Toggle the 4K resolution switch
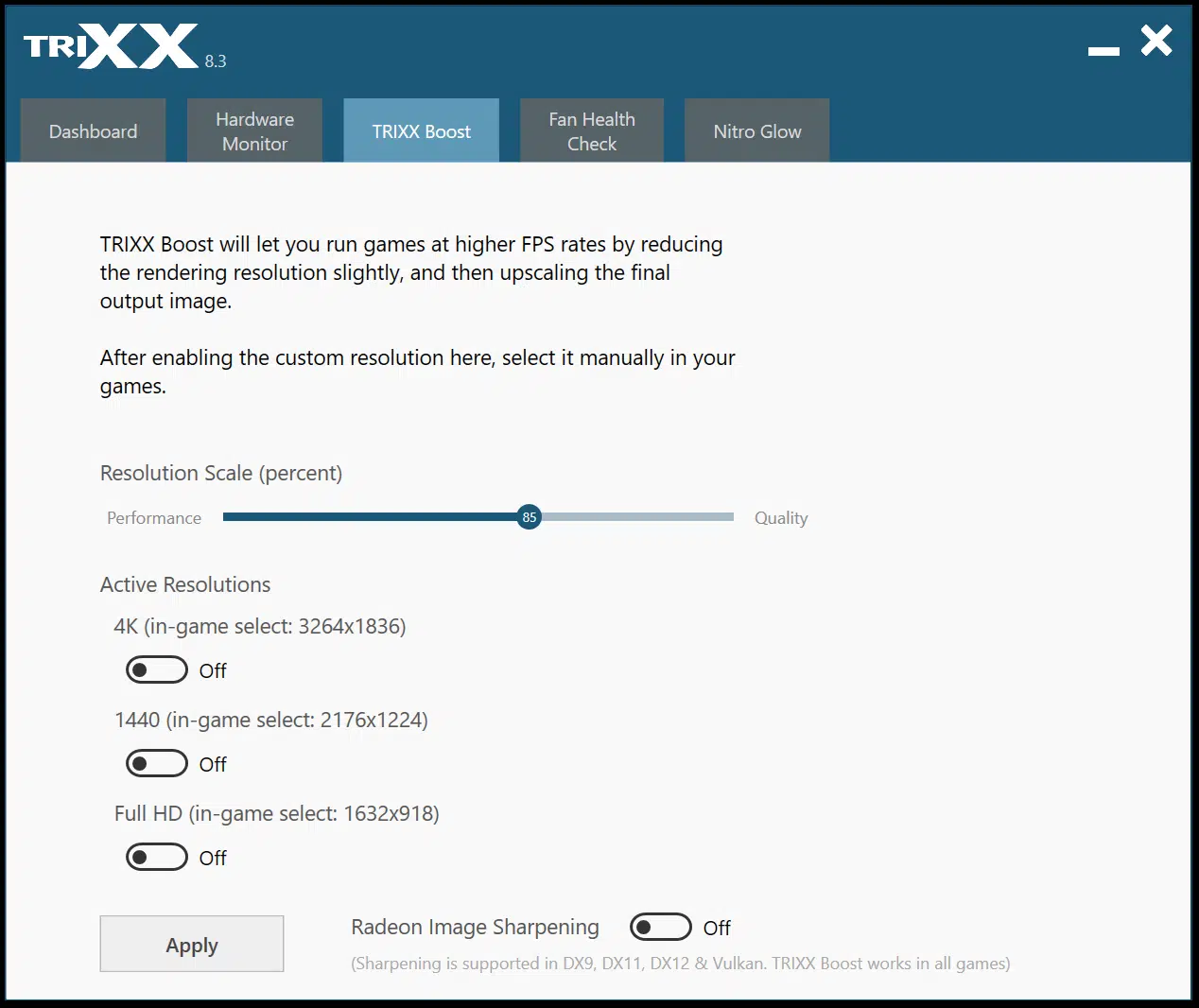The width and height of the screenshot is (1199, 1008). click(x=157, y=670)
